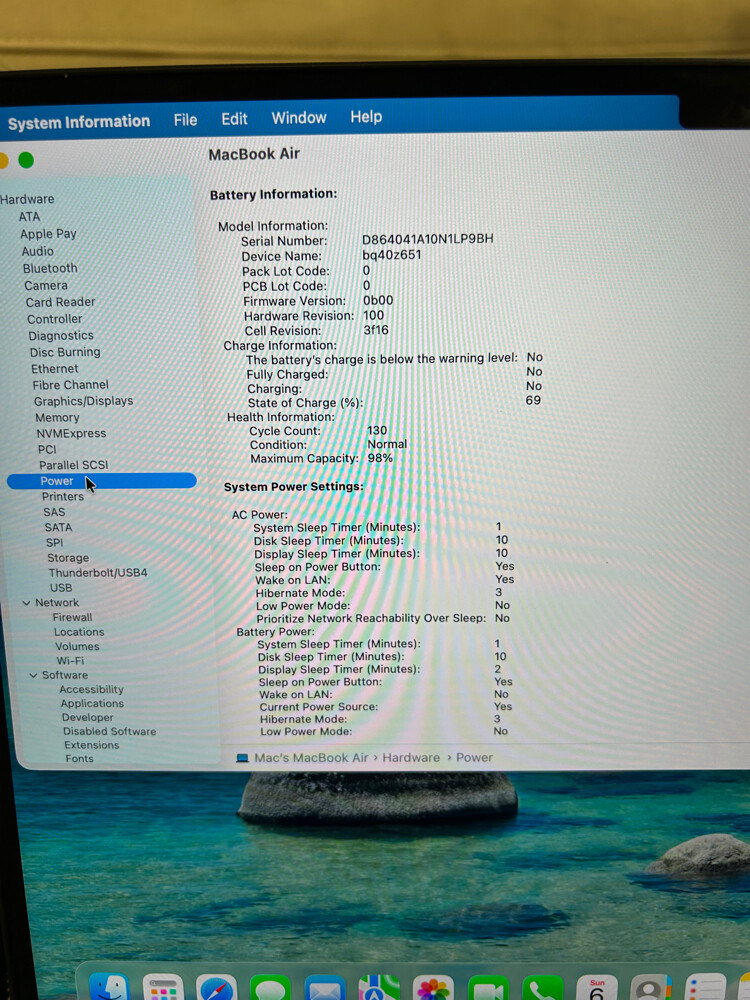The height and width of the screenshot is (1000, 750).
Task: Open Calendar showing Sun 6 in the Dock
Action: pyautogui.click(x=596, y=987)
